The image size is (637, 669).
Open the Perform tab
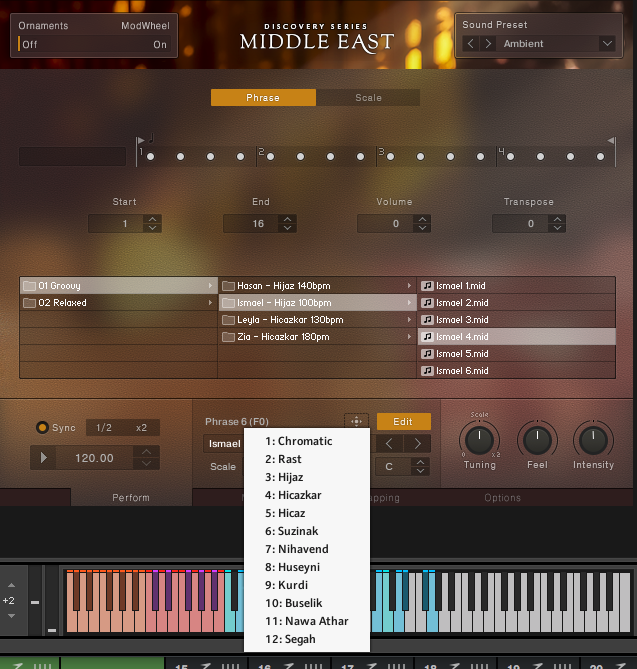point(131,497)
